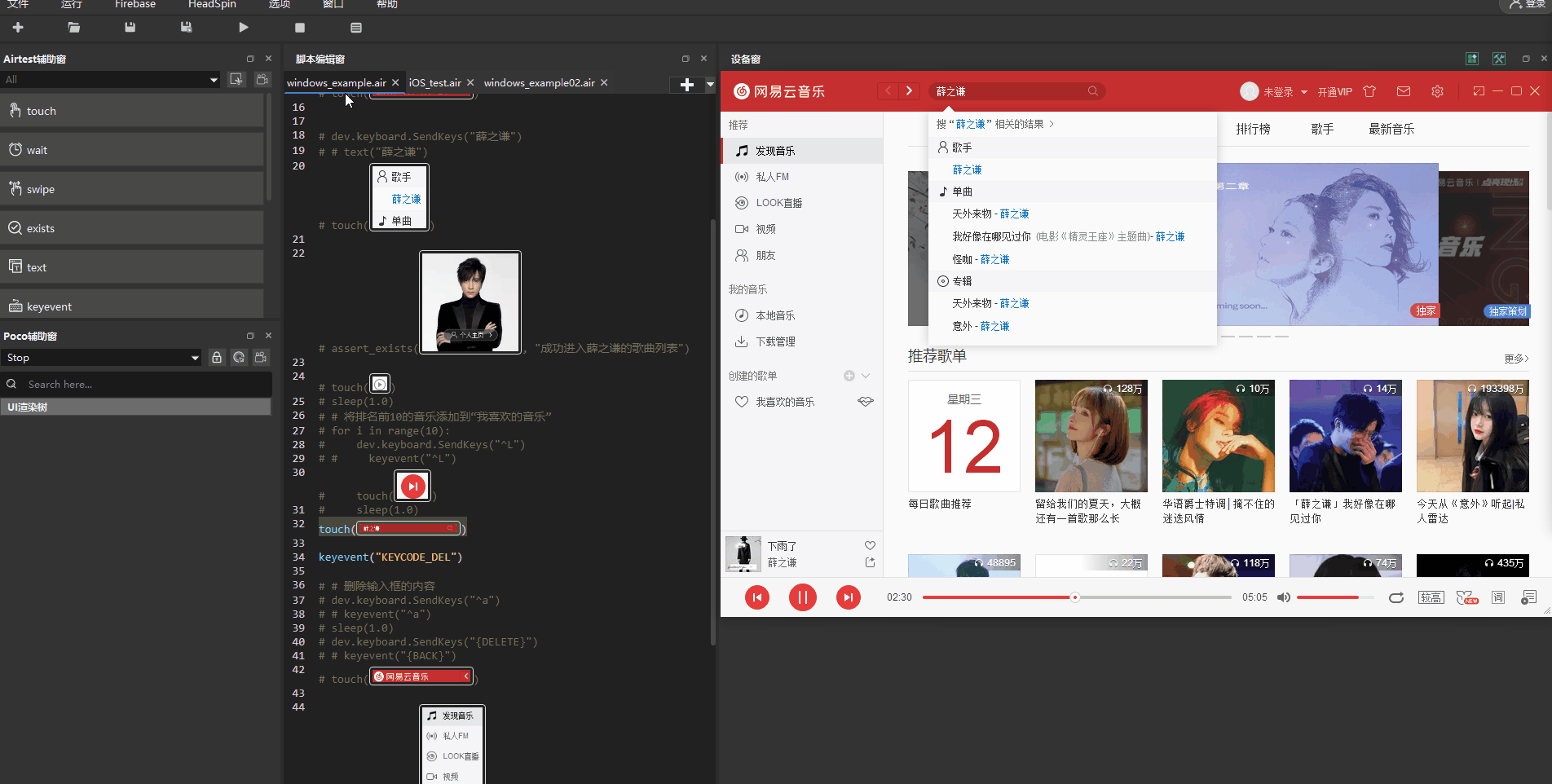Like the playing song 下雨了 with heart icon
The width and height of the screenshot is (1552, 784).
870,546
